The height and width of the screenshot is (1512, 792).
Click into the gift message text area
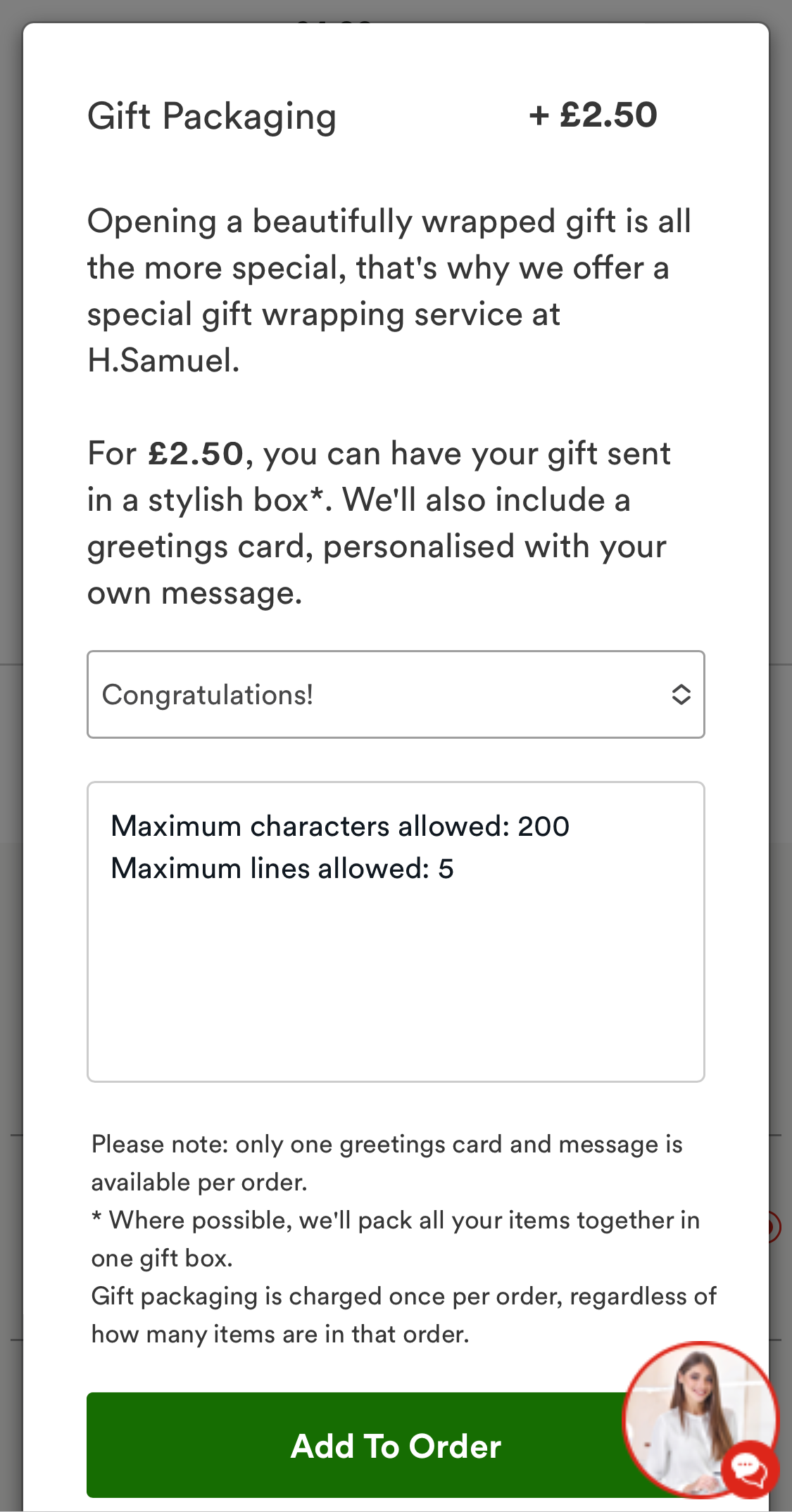[396, 985]
